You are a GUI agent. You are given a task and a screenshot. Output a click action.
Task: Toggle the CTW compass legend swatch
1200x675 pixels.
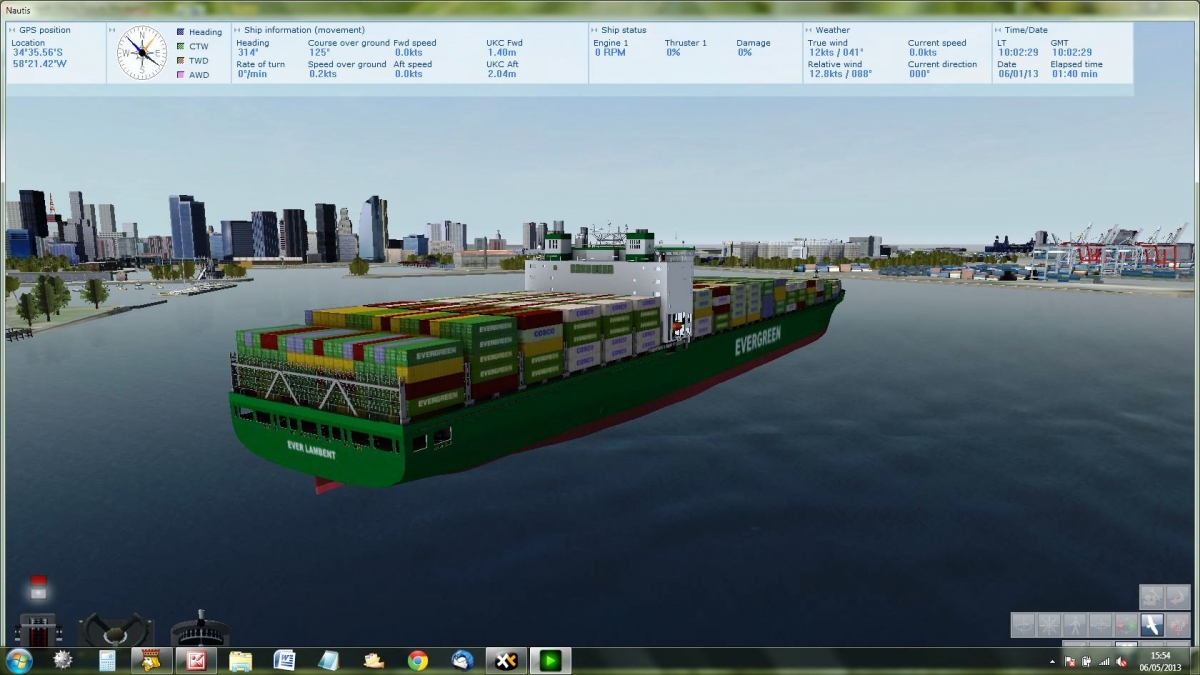point(180,46)
